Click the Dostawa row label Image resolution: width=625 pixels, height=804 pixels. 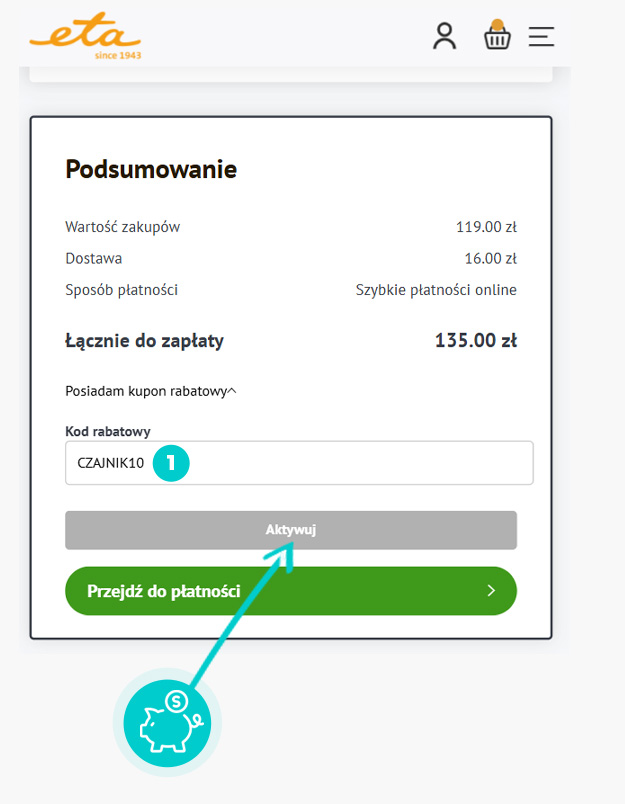point(94,258)
